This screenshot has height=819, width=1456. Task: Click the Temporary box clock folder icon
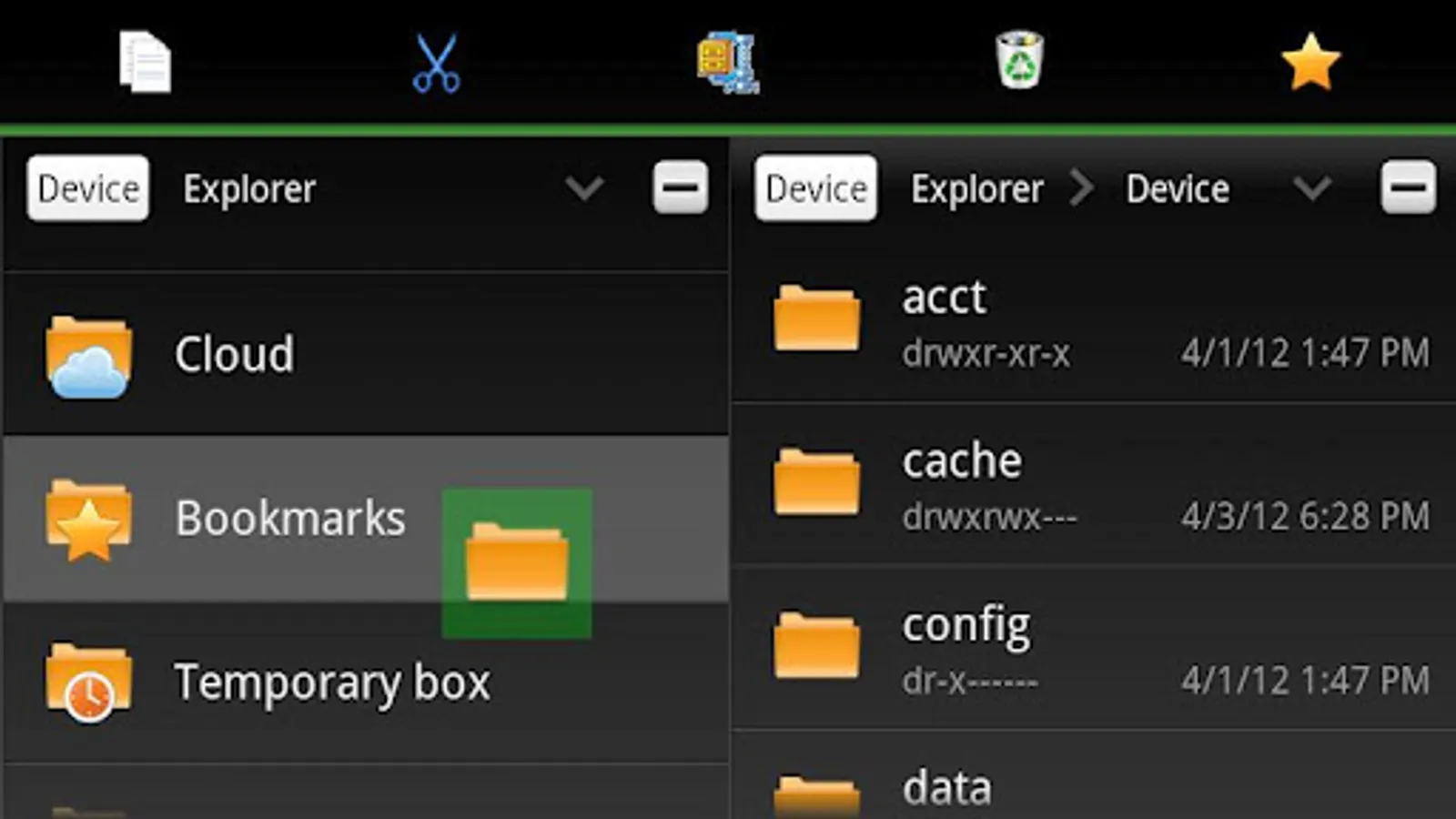(88, 682)
